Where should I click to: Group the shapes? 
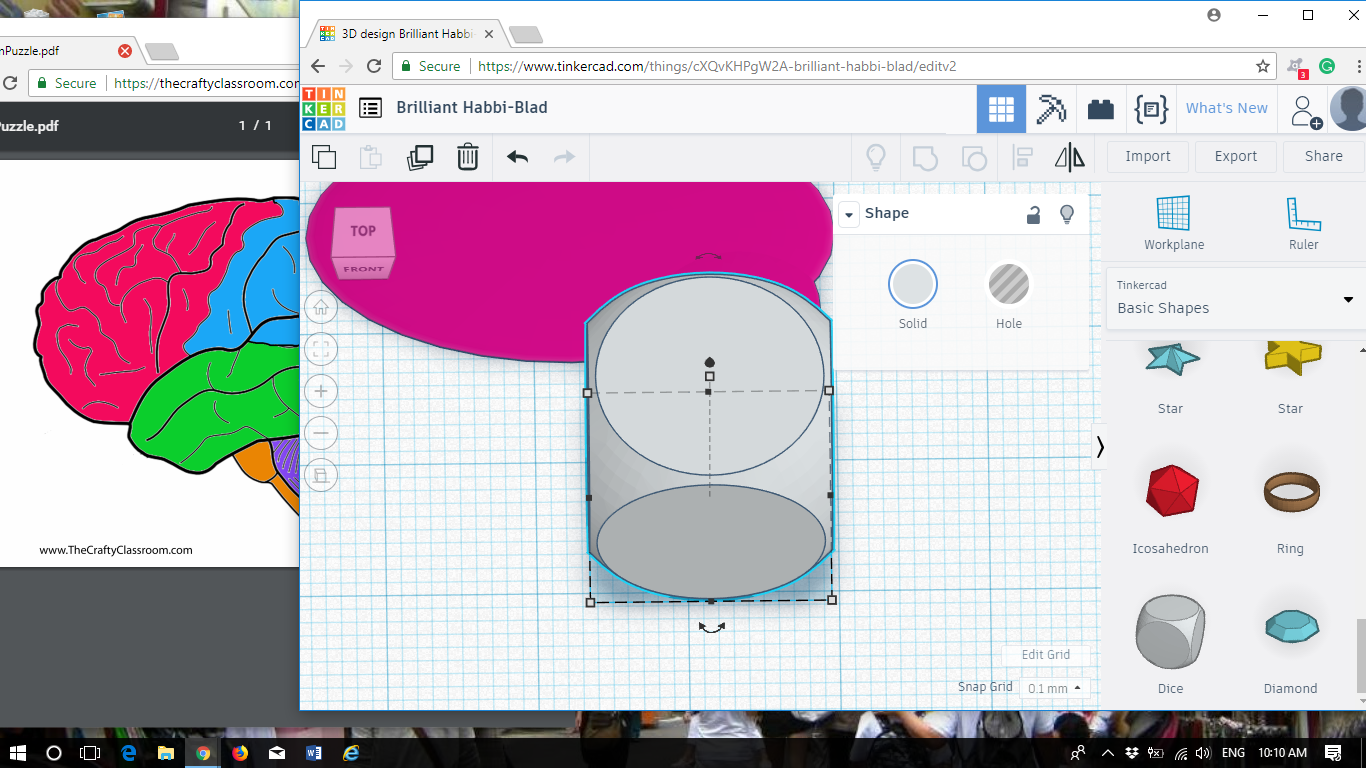click(925, 157)
